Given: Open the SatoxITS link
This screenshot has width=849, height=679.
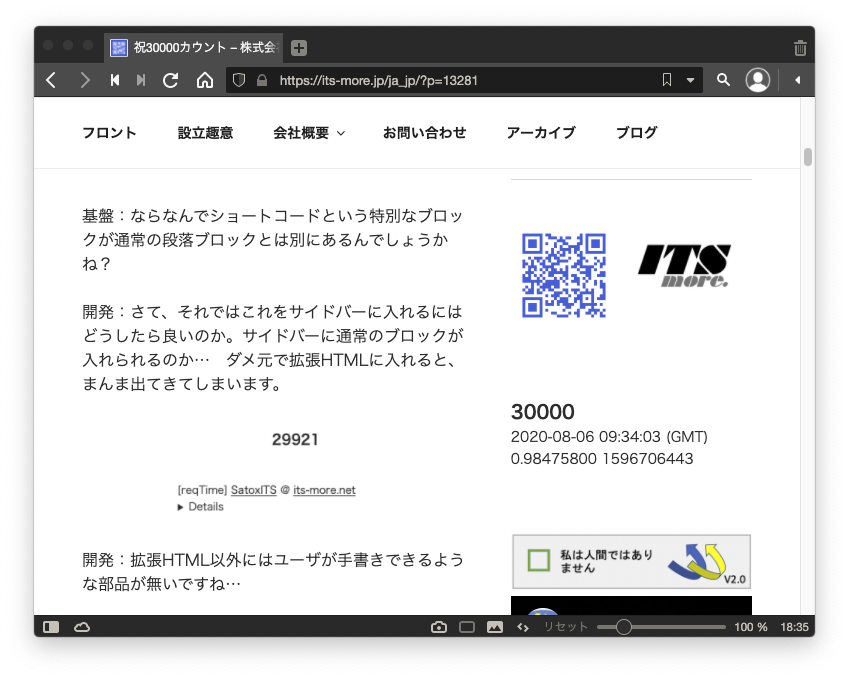Looking at the screenshot, I should coord(254,490).
